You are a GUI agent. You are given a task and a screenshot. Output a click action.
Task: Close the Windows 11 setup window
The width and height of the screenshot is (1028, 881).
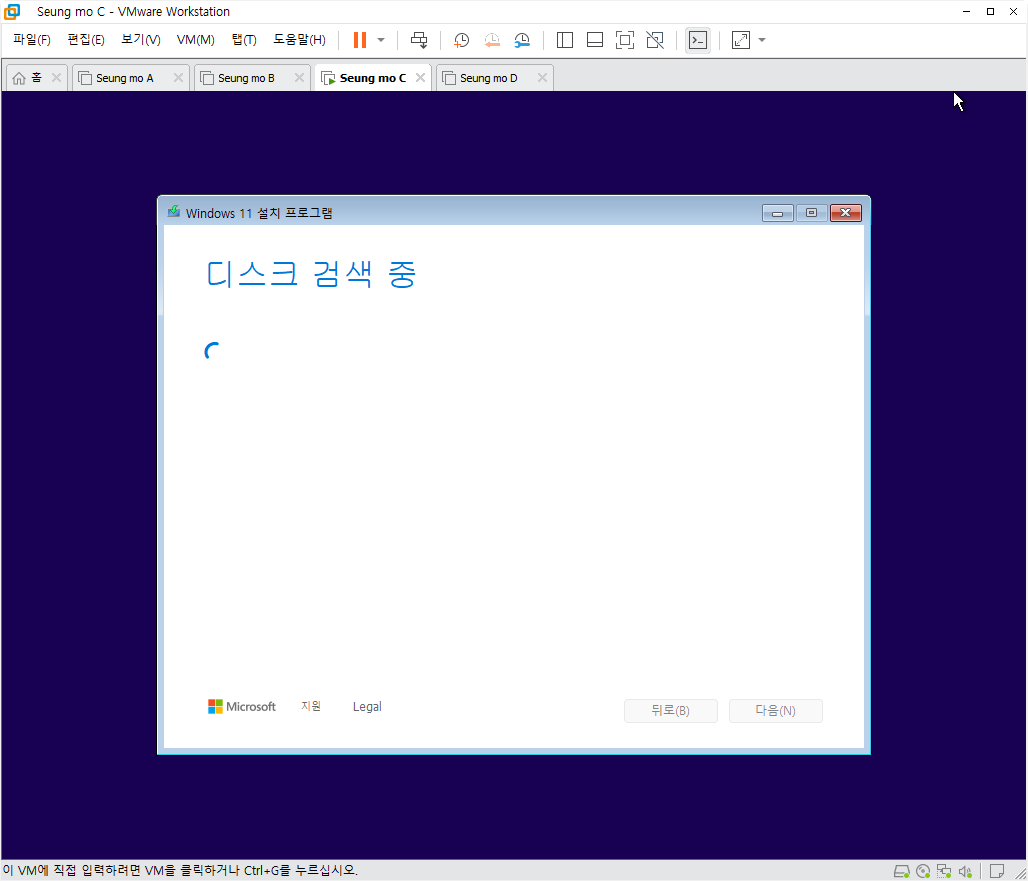coord(846,213)
